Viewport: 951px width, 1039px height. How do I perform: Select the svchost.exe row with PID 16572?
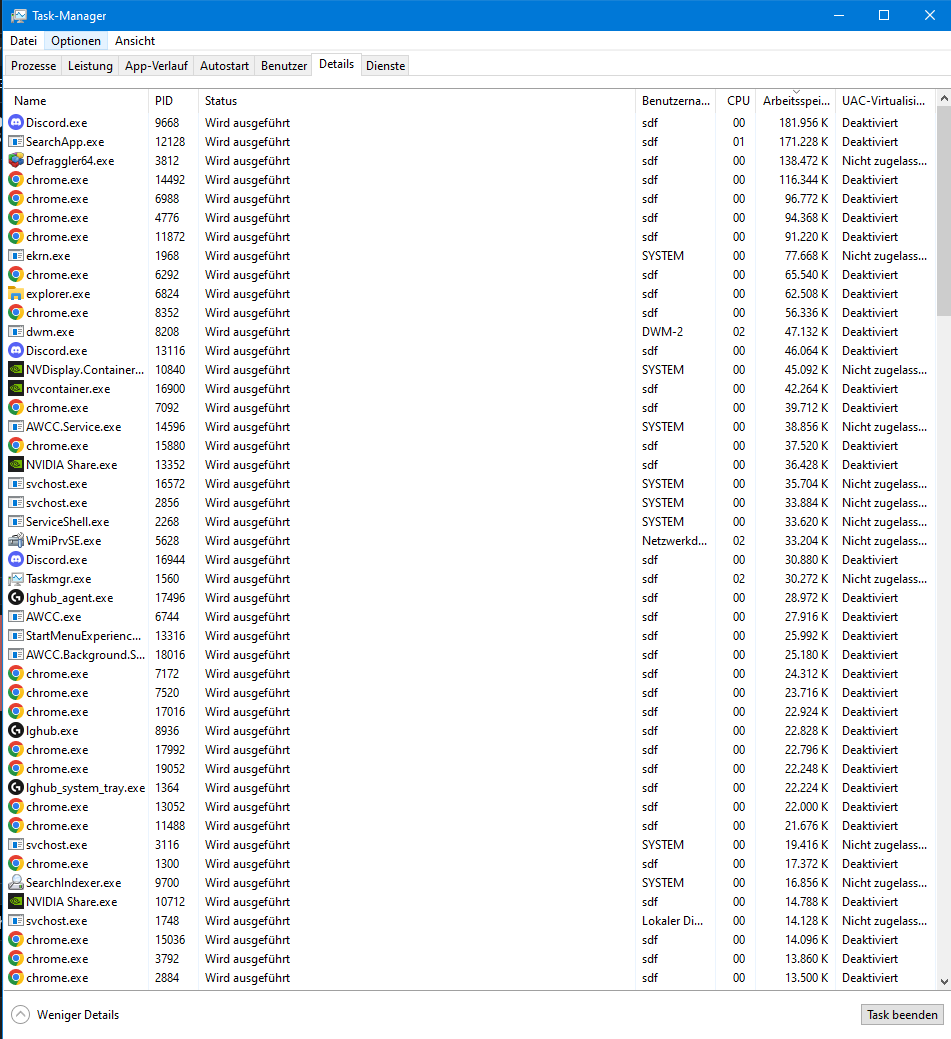[469, 484]
